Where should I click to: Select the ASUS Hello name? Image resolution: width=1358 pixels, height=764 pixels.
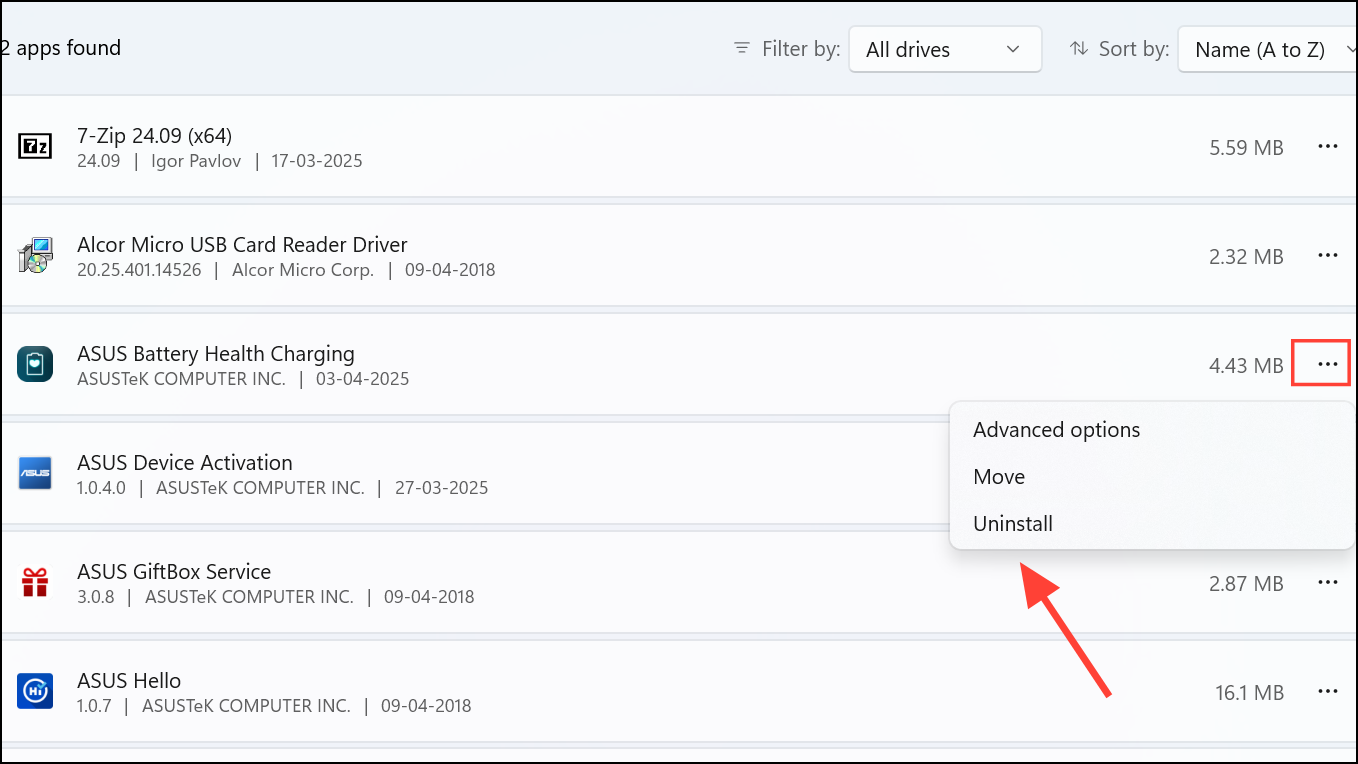click(129, 681)
